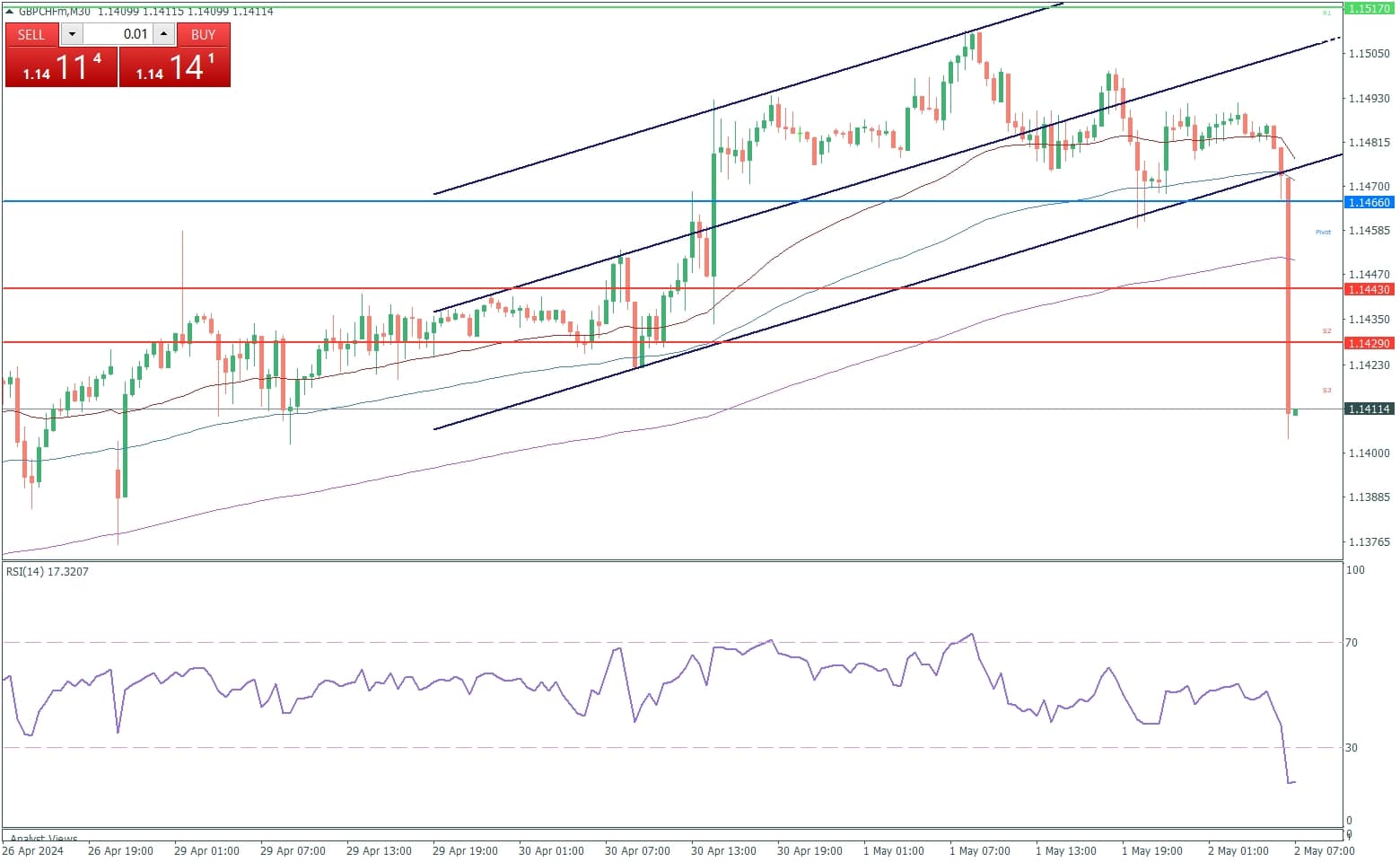
Task: Collapse the one-click trading panel triangle
Action: pos(9,11)
